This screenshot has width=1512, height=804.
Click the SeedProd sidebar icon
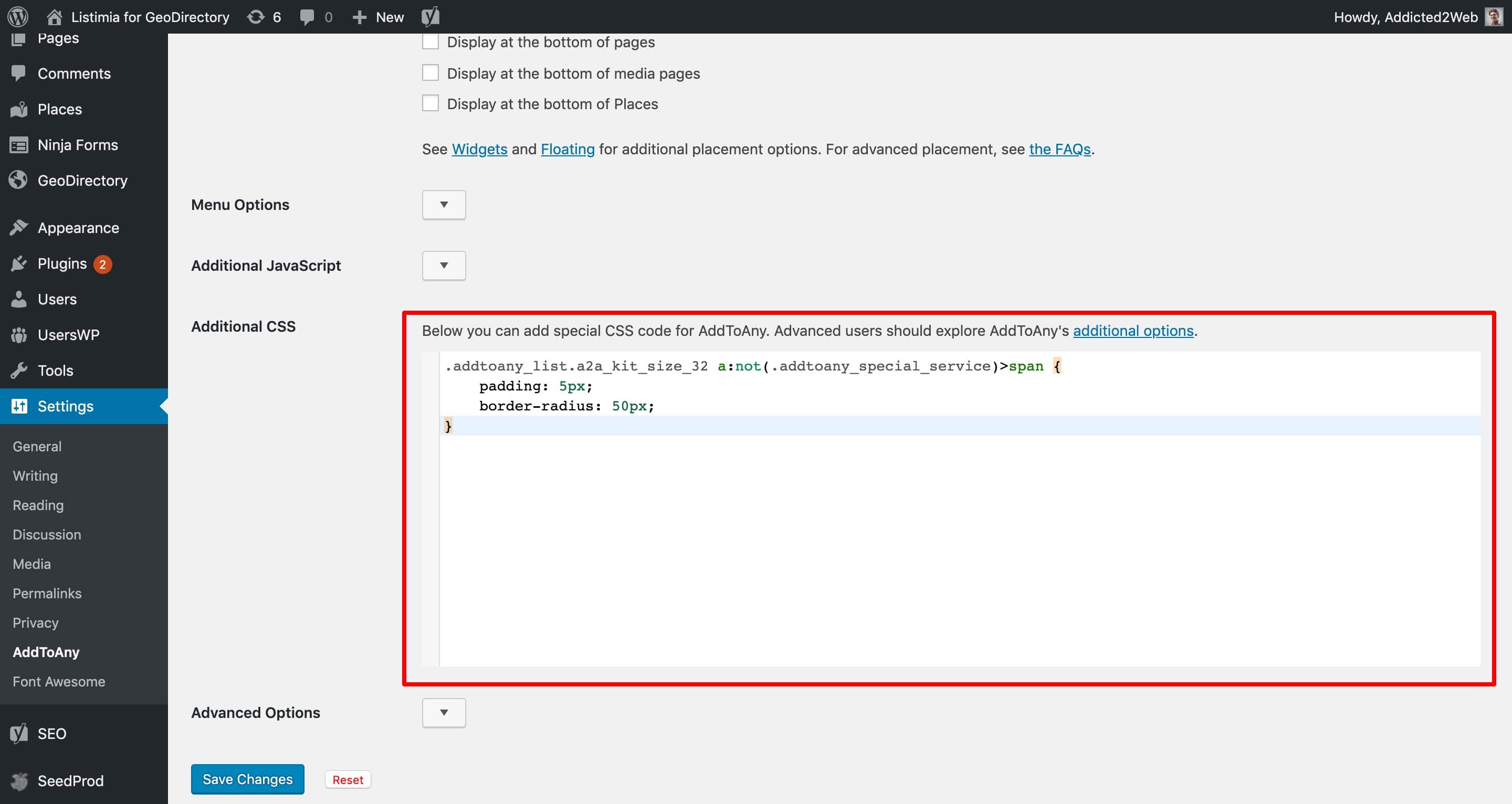tap(19, 781)
